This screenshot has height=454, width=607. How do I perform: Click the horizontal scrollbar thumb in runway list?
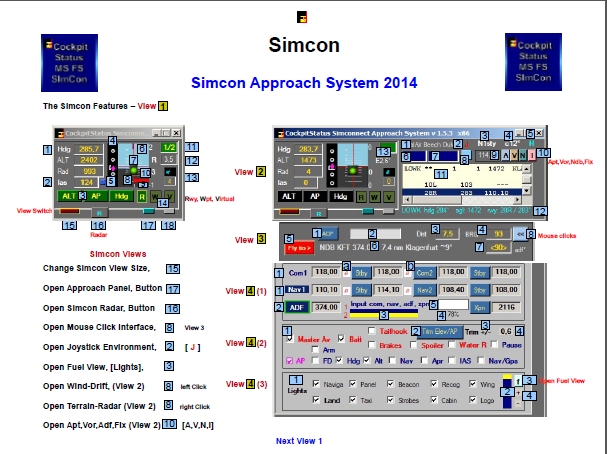437,200
